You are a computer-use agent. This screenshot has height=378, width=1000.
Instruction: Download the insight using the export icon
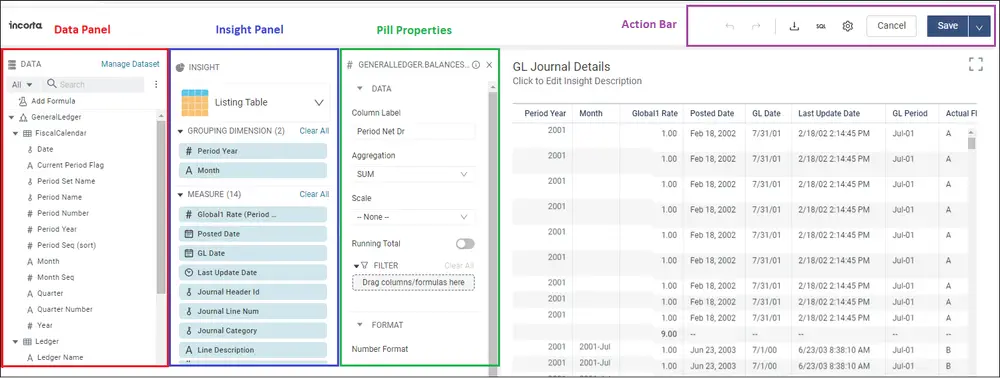point(794,26)
